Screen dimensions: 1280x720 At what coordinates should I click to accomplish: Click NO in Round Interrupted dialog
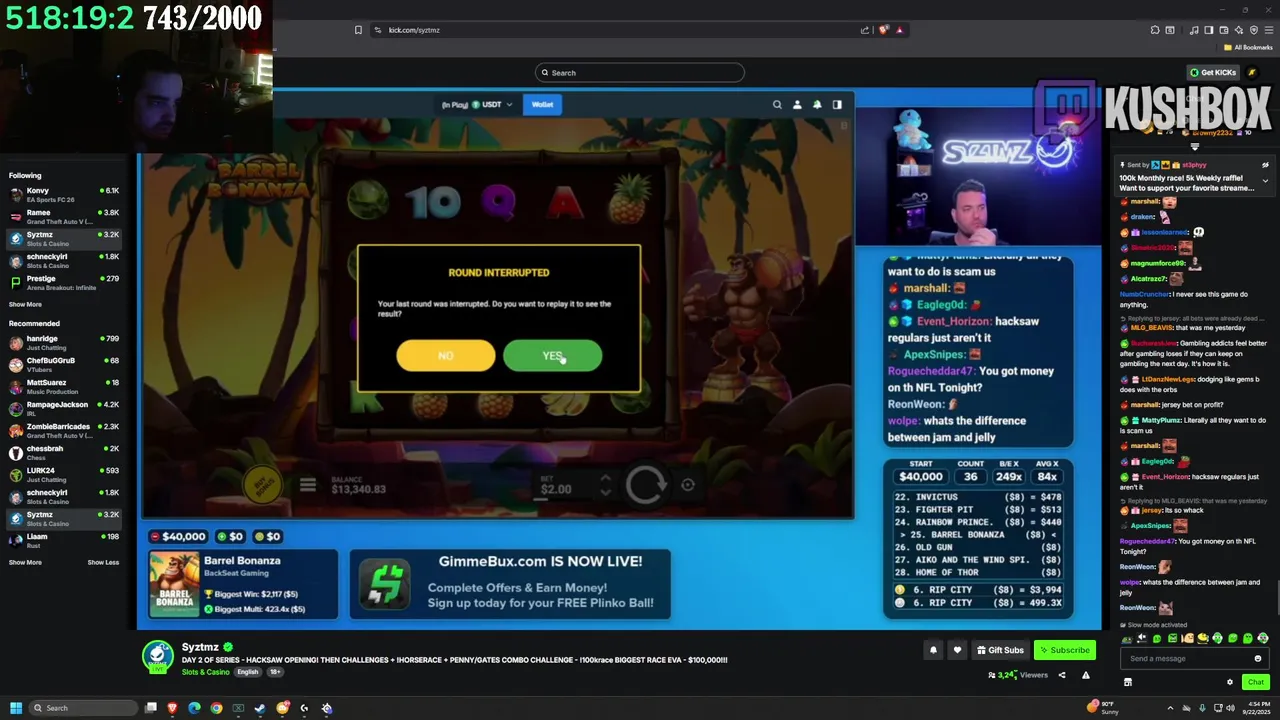pyautogui.click(x=445, y=356)
